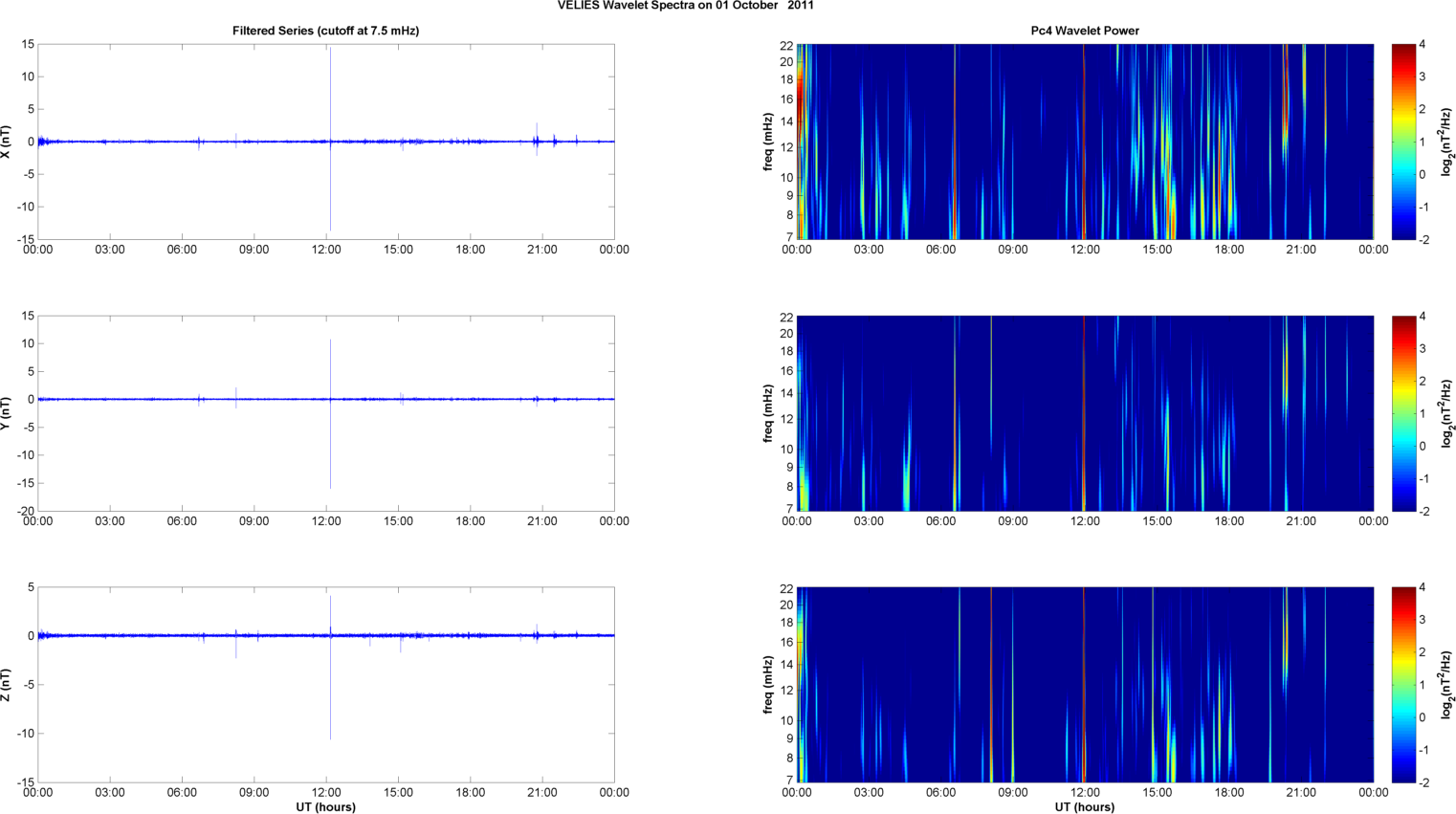Click the log2(nT²/Hz) label of the top colorbar
The height and width of the screenshot is (814, 1456).
1446,142
